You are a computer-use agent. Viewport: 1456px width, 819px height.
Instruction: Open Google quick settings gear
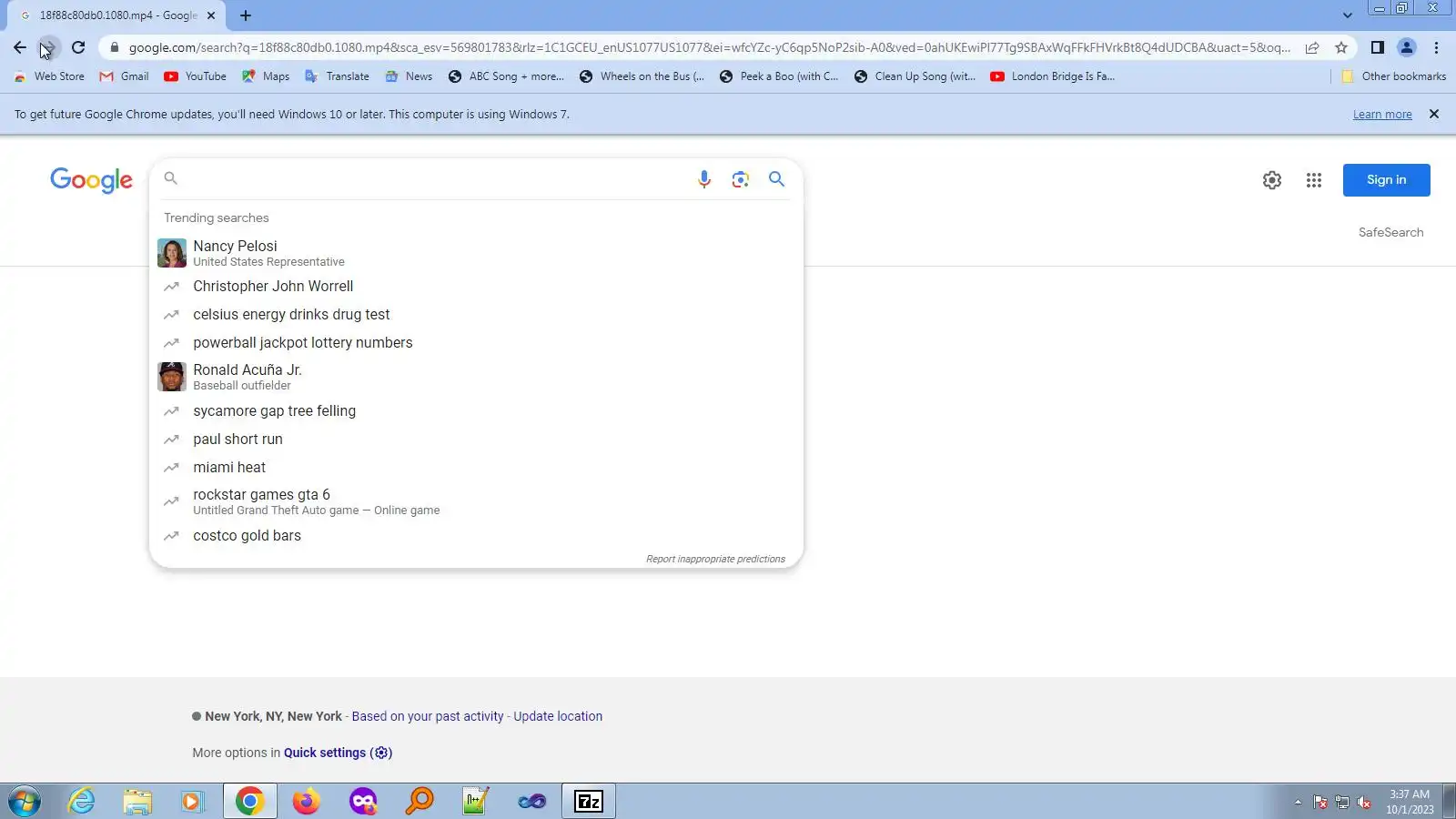[1272, 180]
